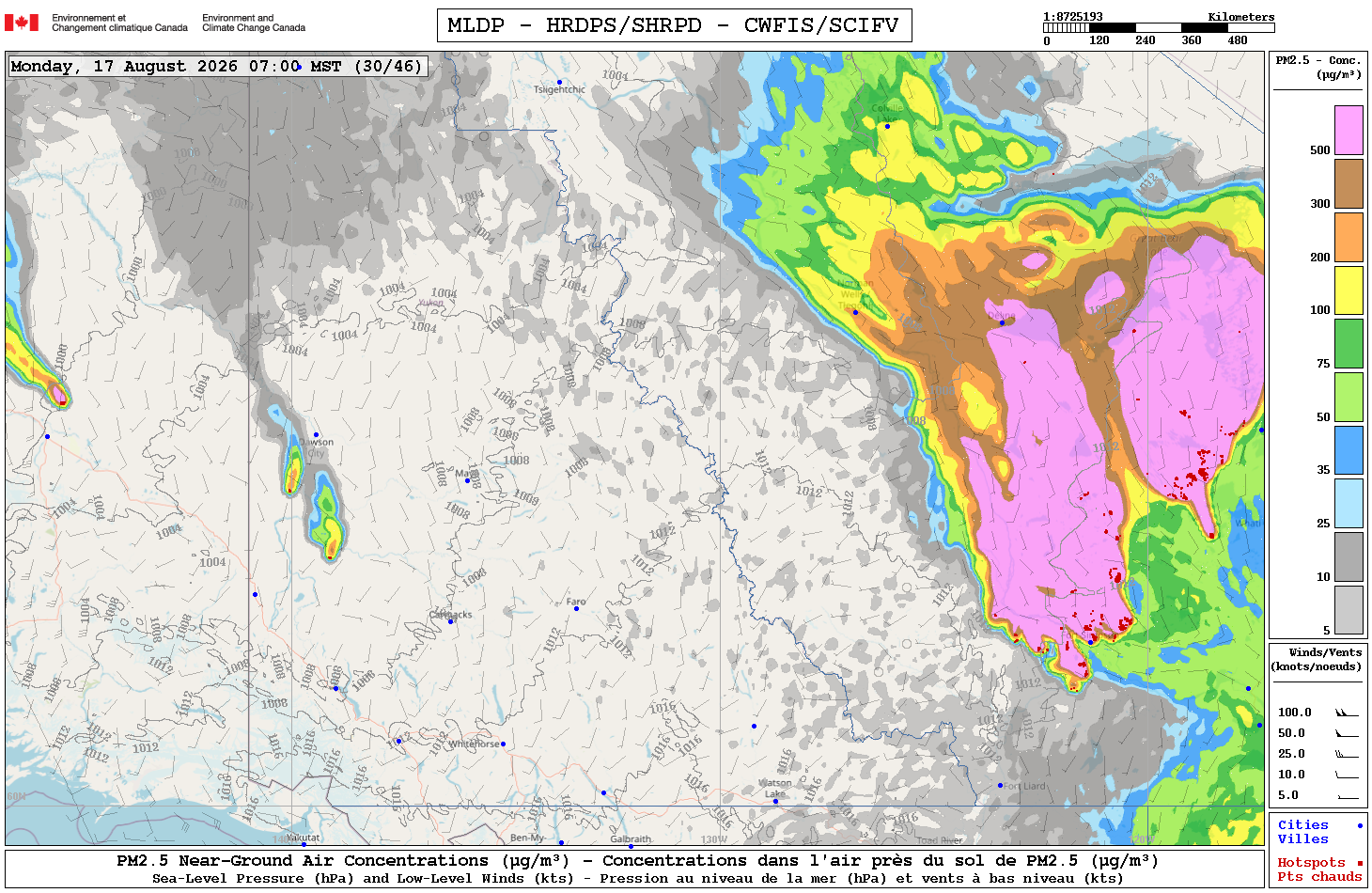Screen dimensions: 1372x893
Task: Click the blue city dot at Watson Lake
Action: 775,801
